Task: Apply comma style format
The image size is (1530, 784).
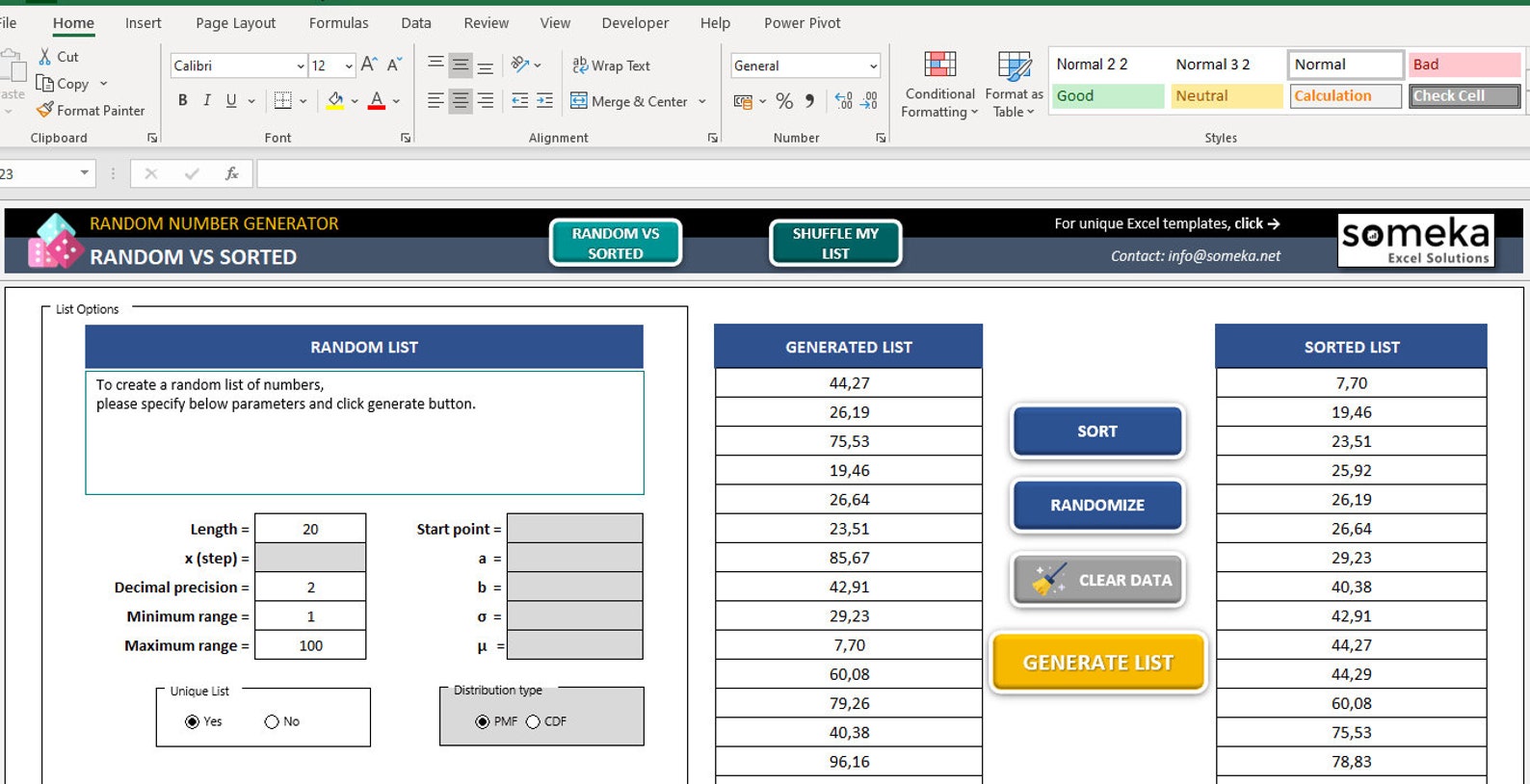Action: point(809,101)
